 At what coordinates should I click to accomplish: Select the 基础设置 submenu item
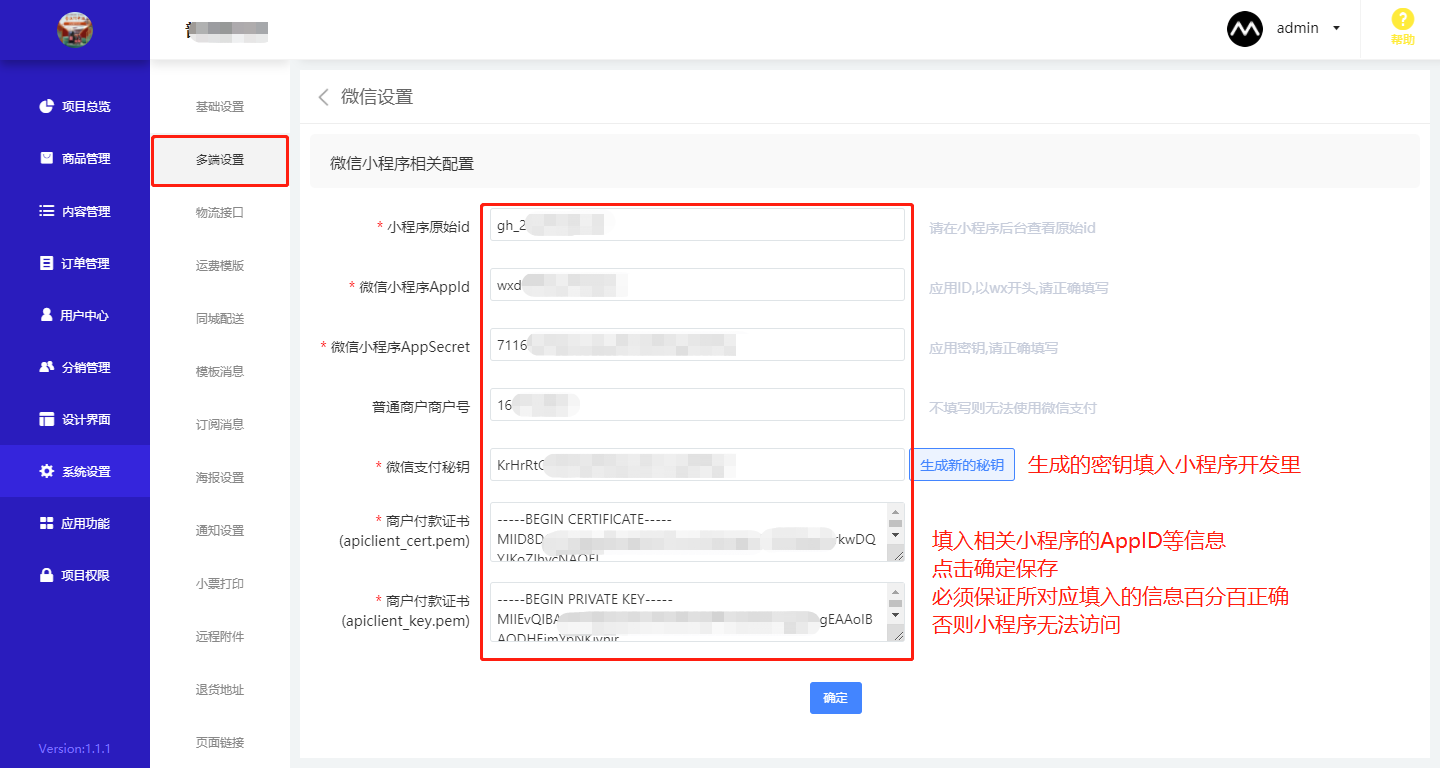pos(220,107)
